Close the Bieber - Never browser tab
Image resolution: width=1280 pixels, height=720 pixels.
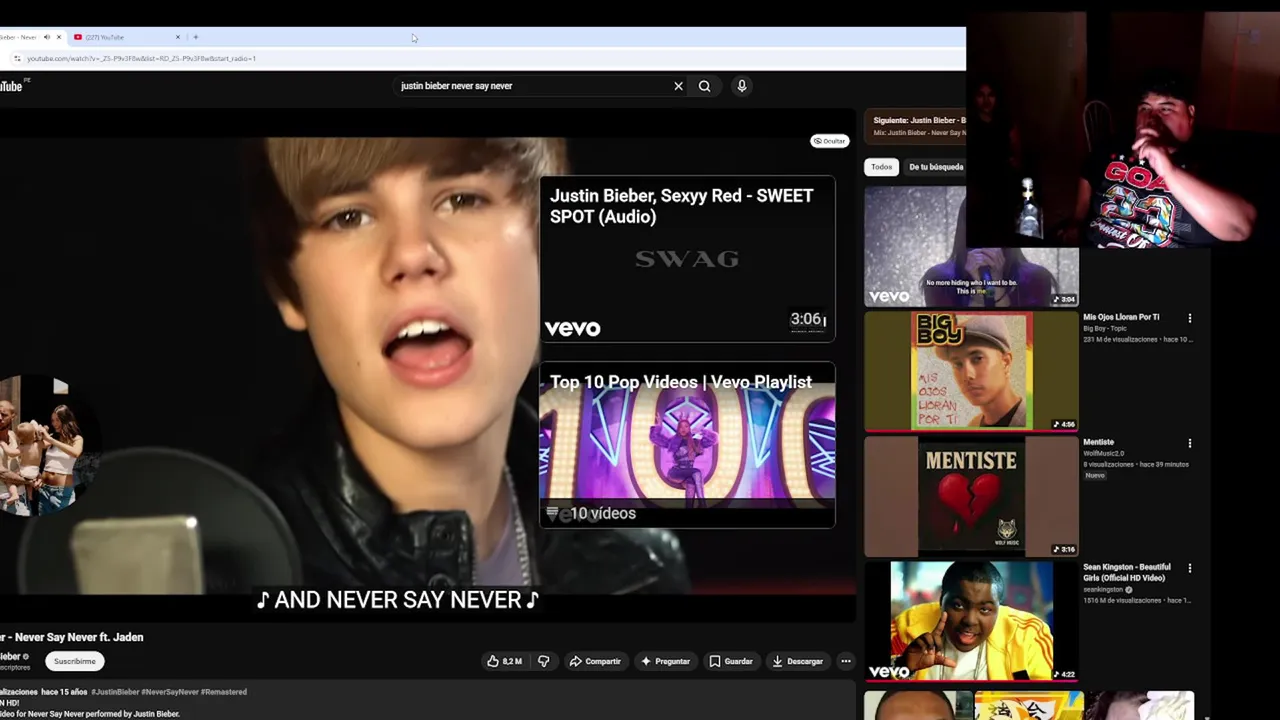pos(58,37)
